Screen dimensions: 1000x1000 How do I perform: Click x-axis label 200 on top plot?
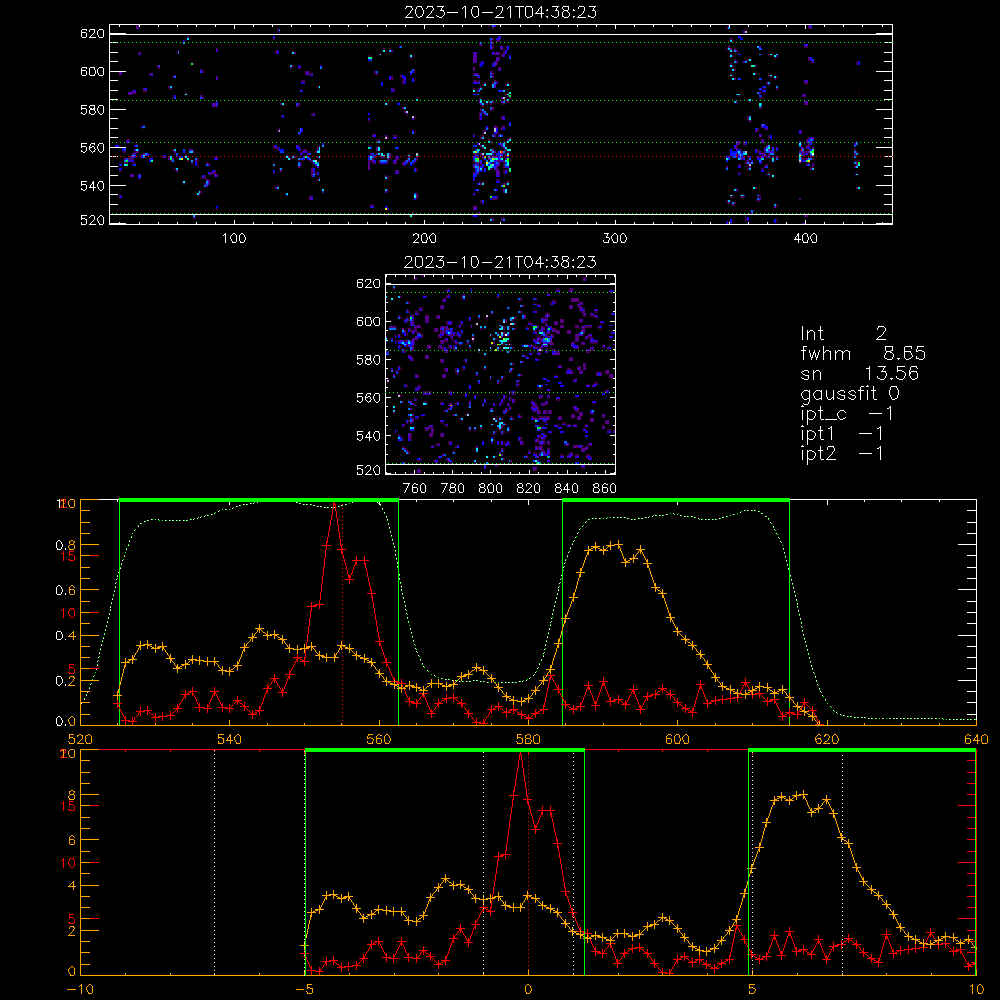pyautogui.click(x=424, y=238)
